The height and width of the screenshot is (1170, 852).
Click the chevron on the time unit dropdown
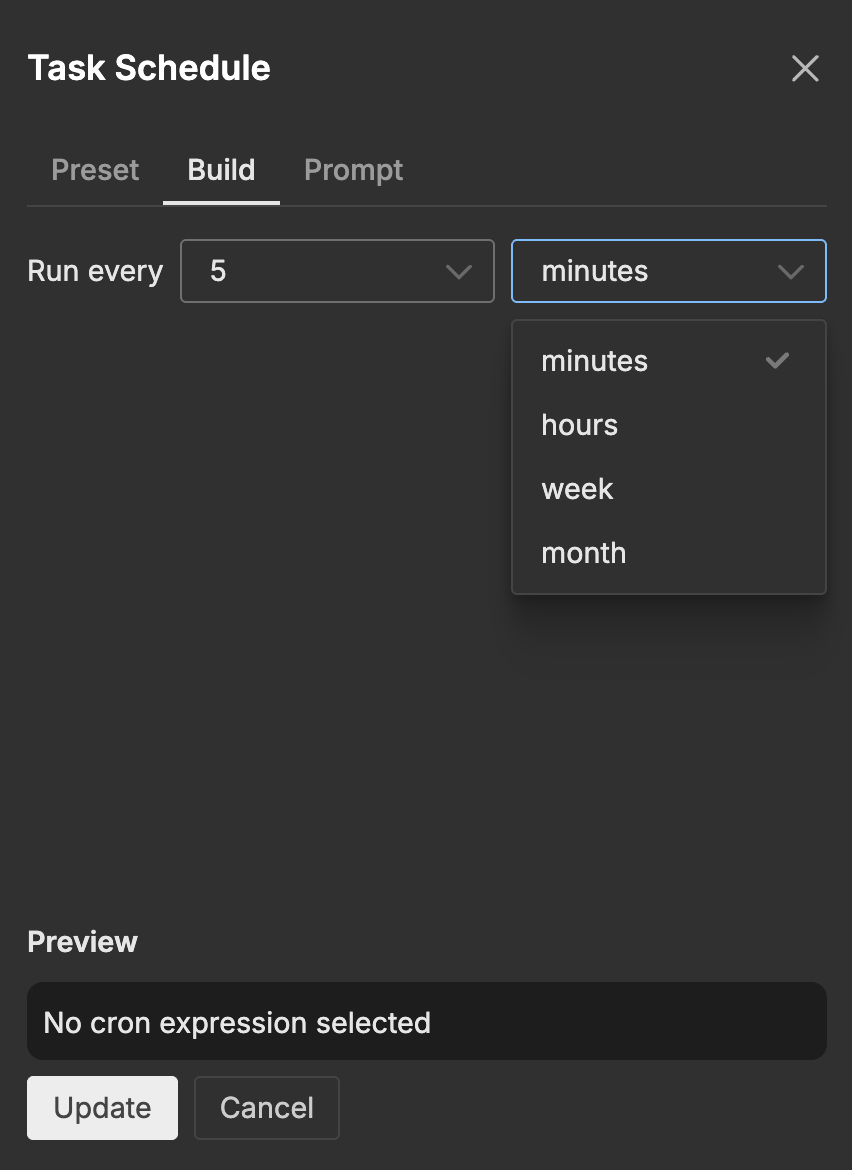[791, 271]
